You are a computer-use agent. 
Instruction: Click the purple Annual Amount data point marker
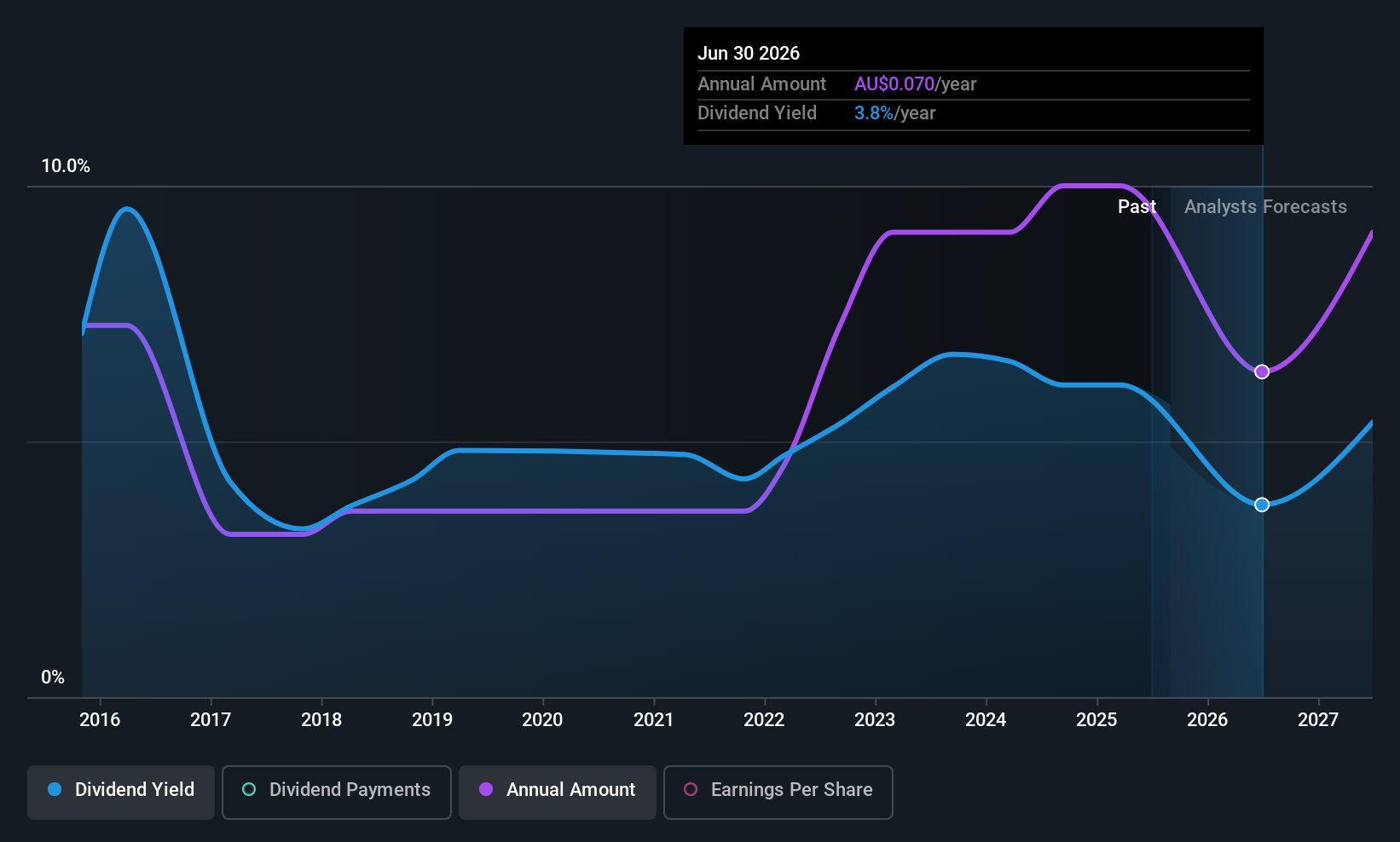1262,372
